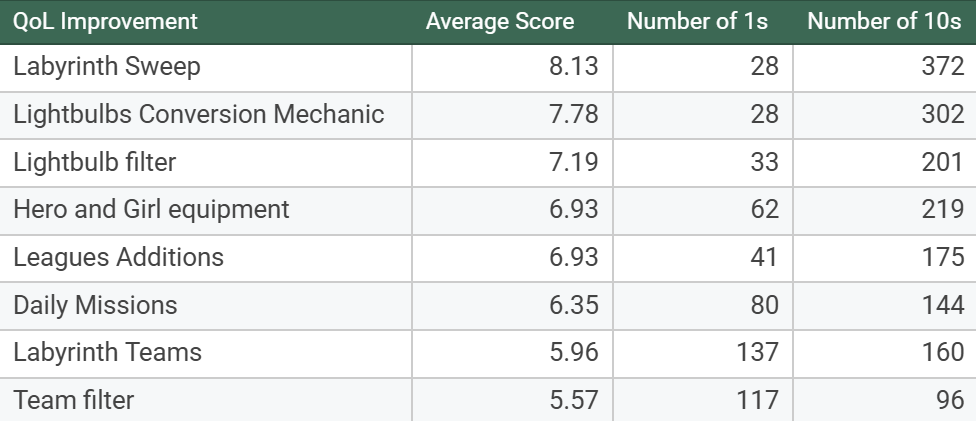
Task: Click the Daily Missions cell
Action: pyautogui.click(x=205, y=306)
